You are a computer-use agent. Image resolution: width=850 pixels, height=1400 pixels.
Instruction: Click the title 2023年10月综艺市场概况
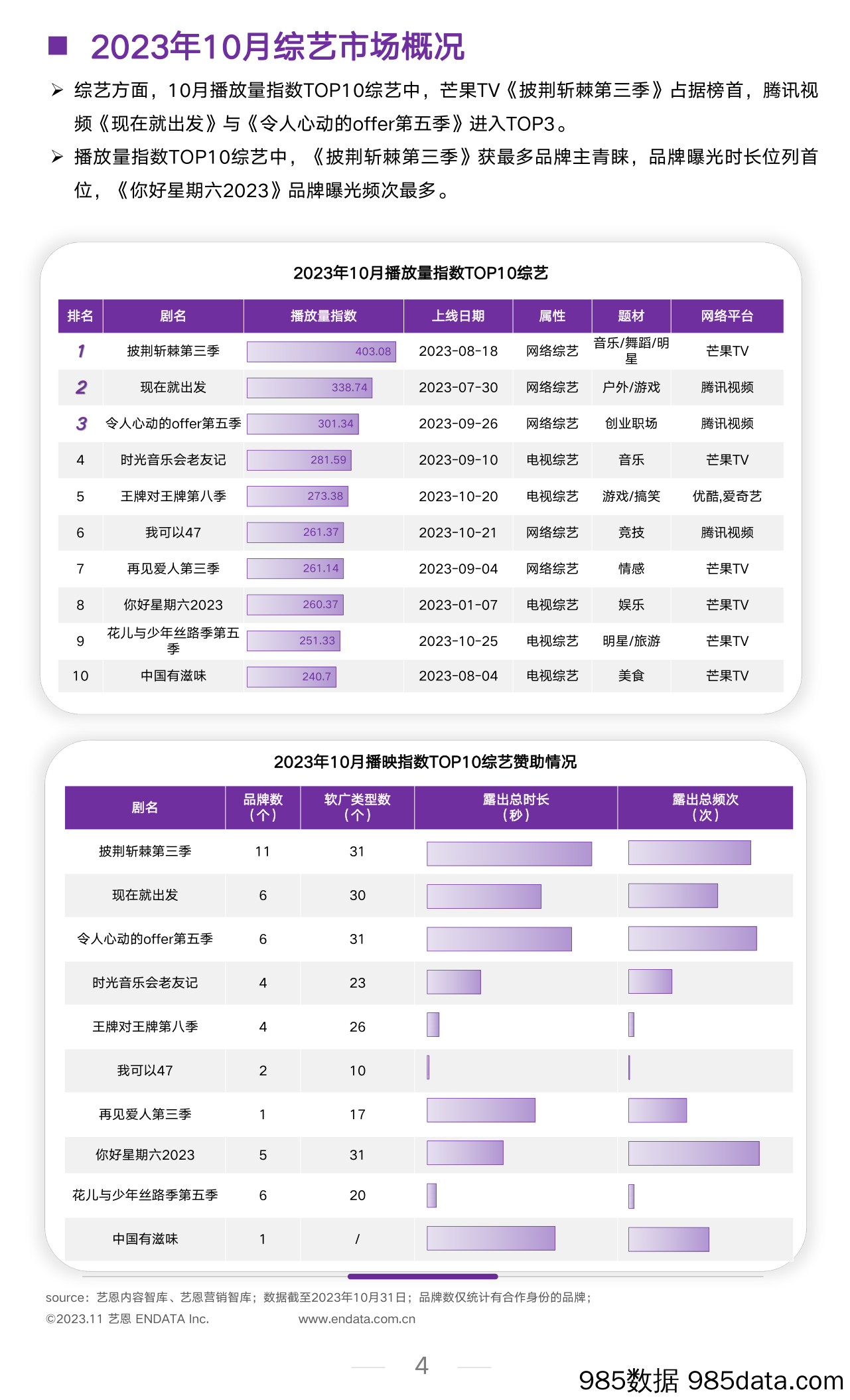(277, 46)
